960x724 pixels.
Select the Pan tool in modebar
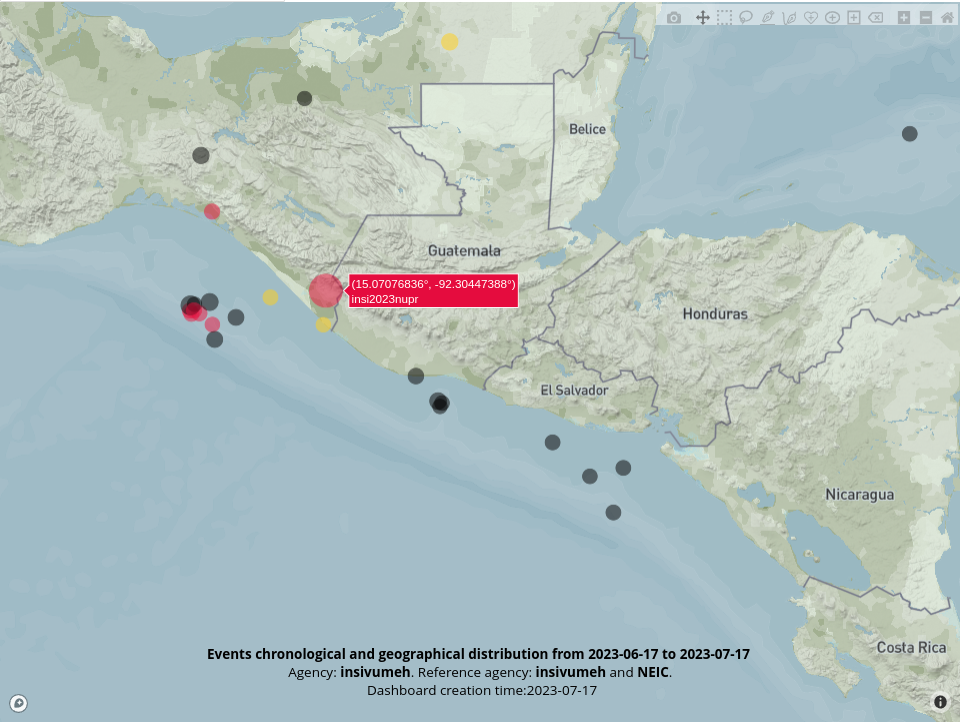click(702, 18)
